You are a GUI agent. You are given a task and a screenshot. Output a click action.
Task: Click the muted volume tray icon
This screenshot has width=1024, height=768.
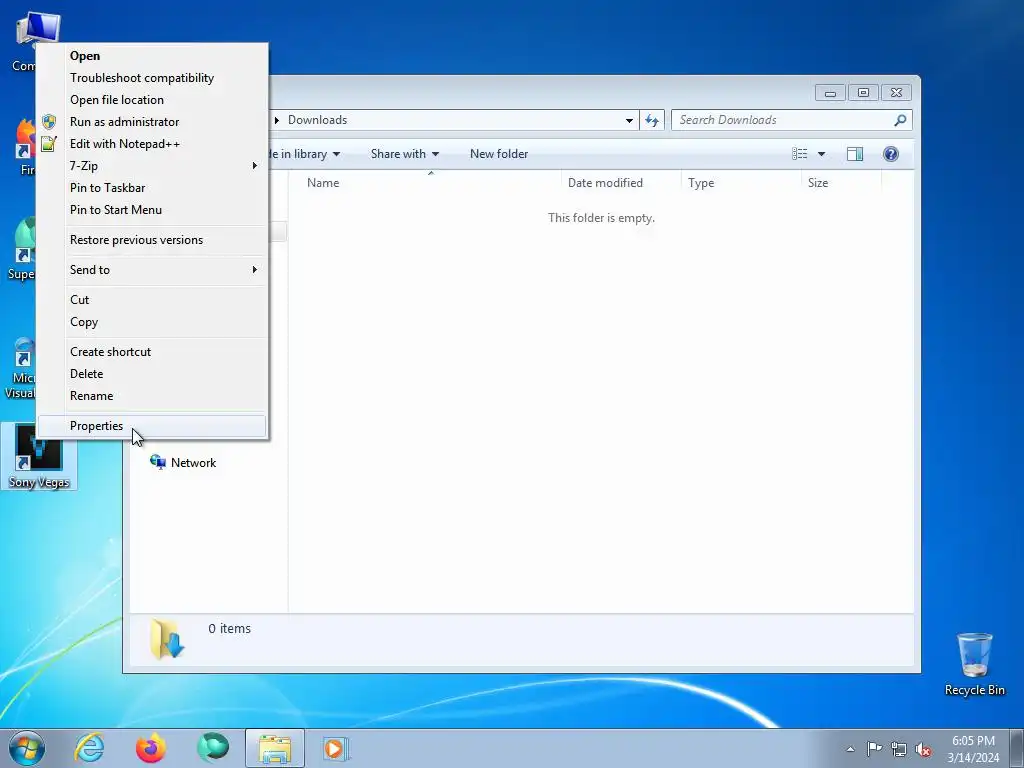coord(923,750)
